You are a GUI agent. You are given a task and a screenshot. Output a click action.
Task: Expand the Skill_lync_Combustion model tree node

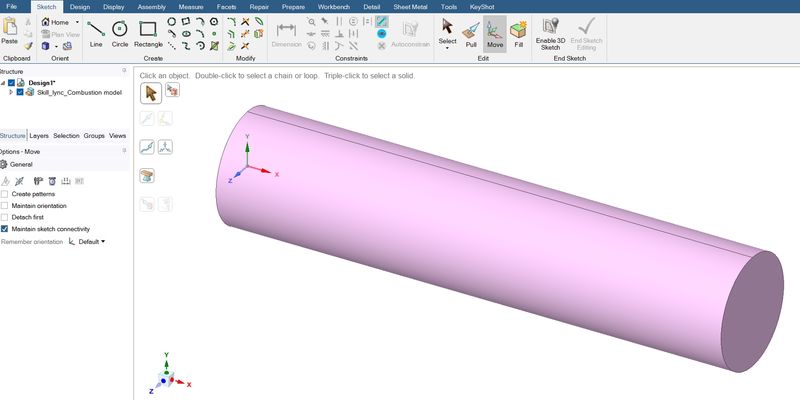[x=11, y=92]
